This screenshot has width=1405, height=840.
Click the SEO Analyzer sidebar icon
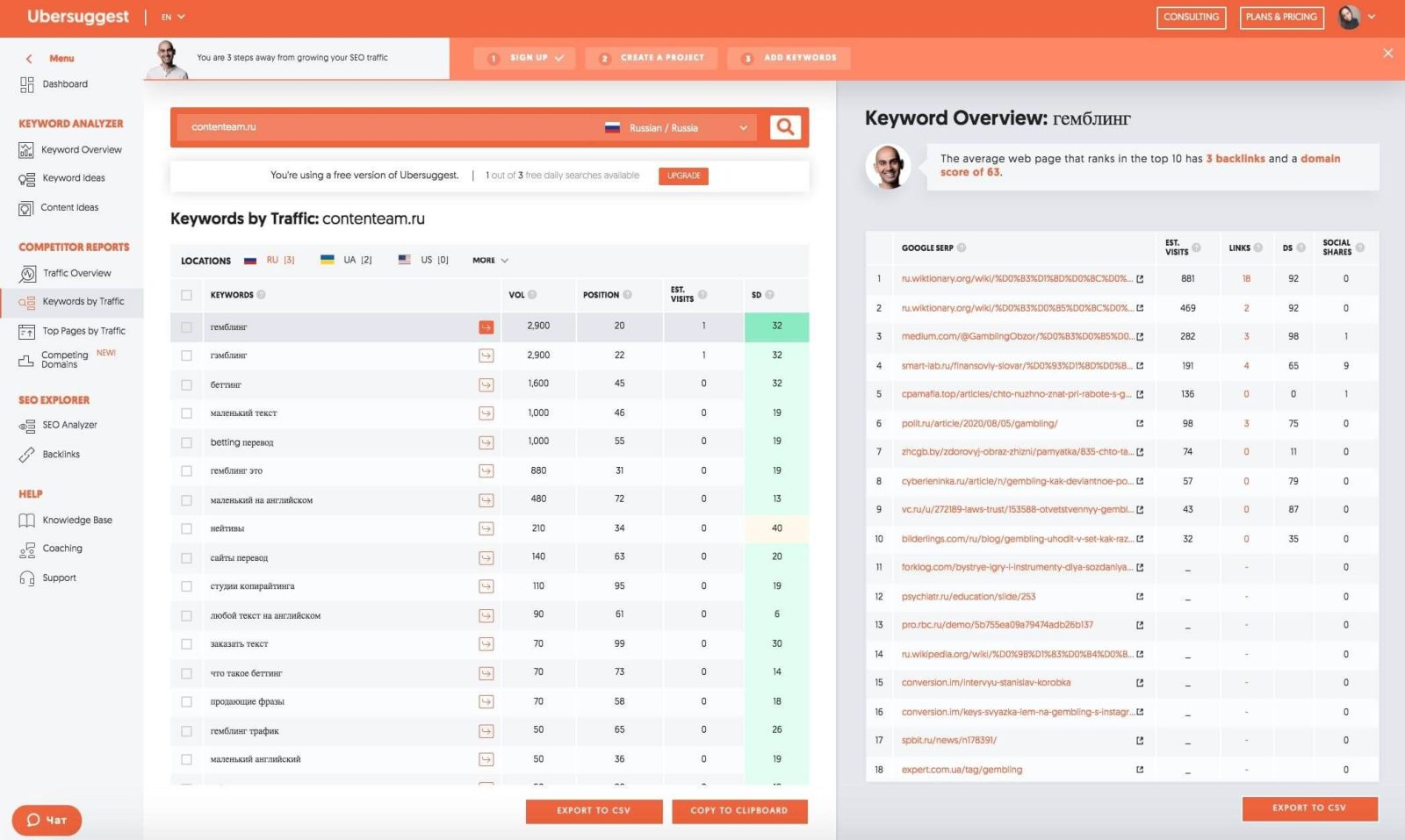tap(26, 426)
